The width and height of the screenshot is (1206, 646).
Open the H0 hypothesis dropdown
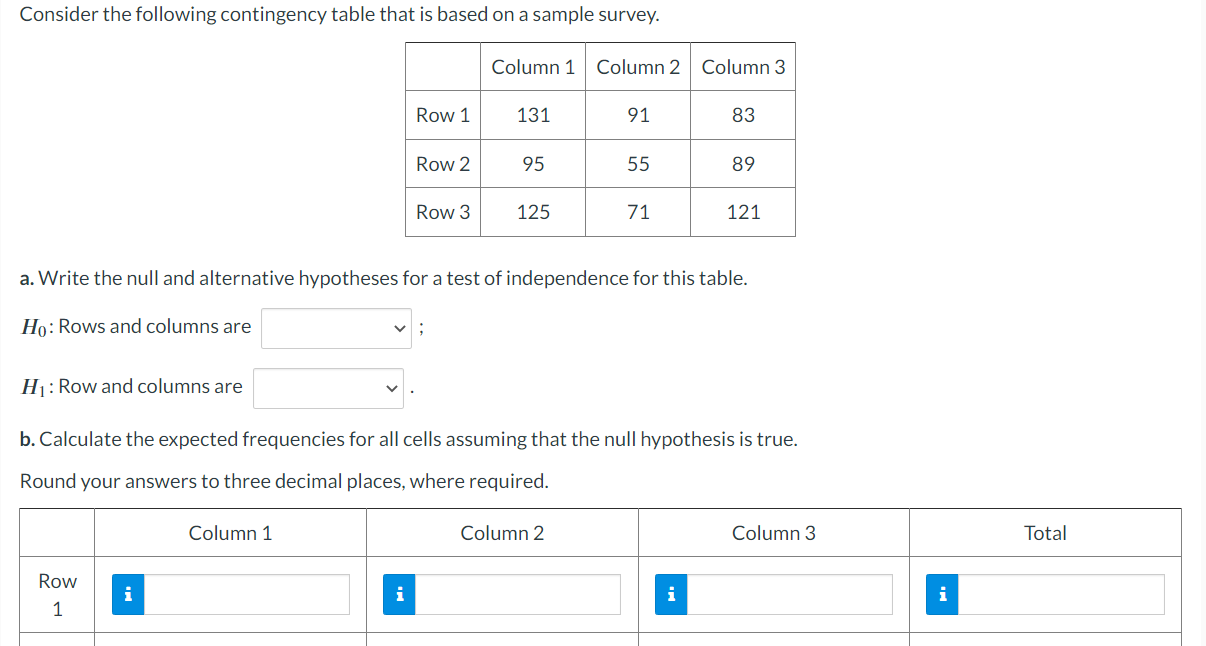click(x=336, y=328)
